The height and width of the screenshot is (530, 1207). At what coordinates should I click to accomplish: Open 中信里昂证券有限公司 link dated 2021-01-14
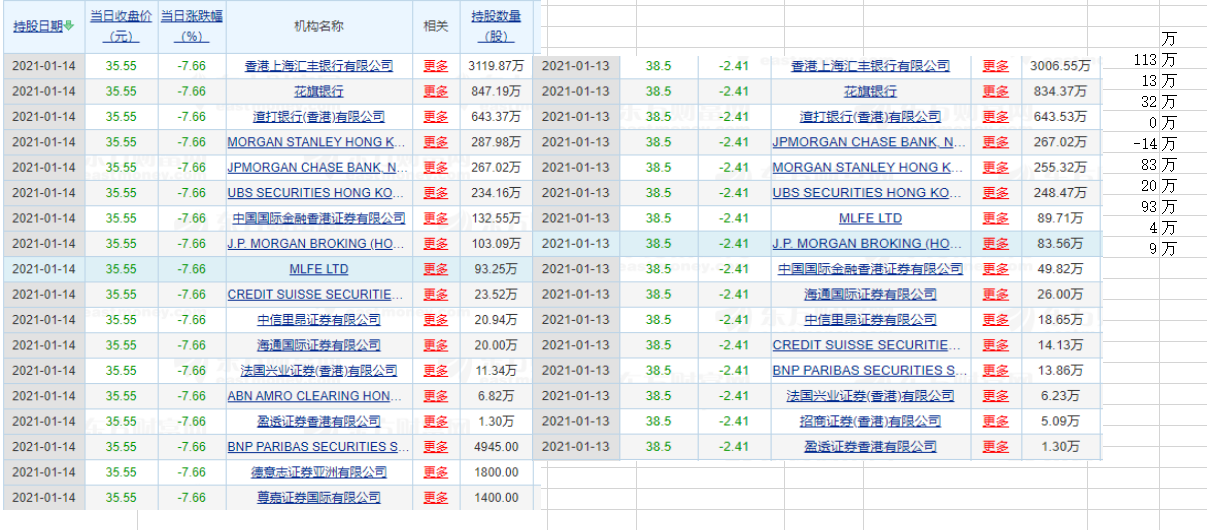319,320
